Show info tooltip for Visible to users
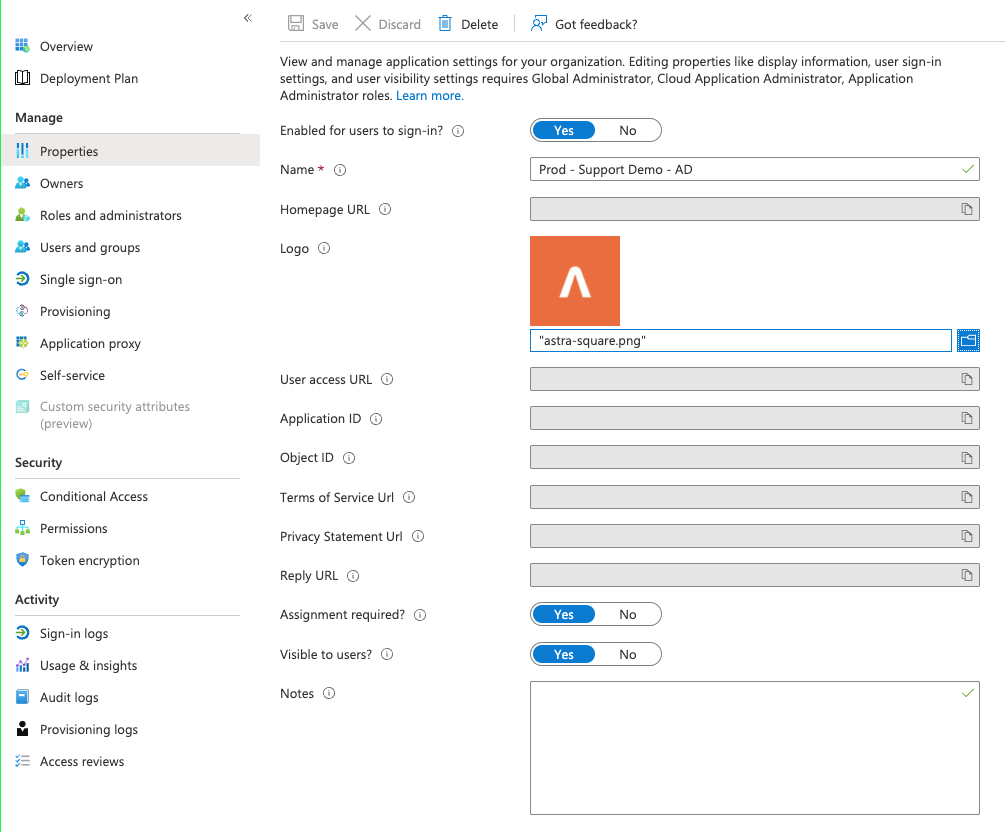This screenshot has width=1005, height=832. click(x=386, y=654)
